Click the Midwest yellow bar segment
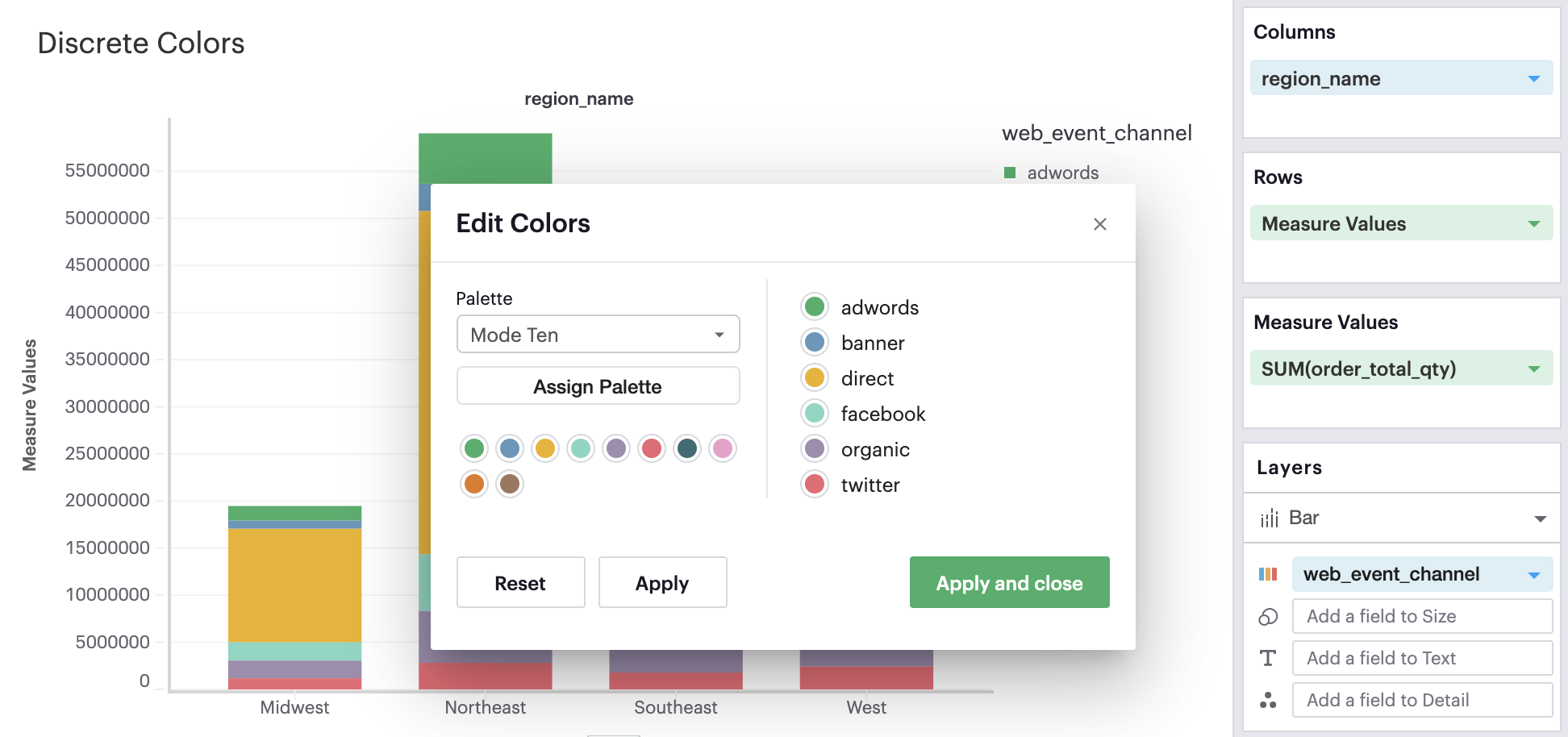Screen dimensions: 1568x737 point(294,585)
